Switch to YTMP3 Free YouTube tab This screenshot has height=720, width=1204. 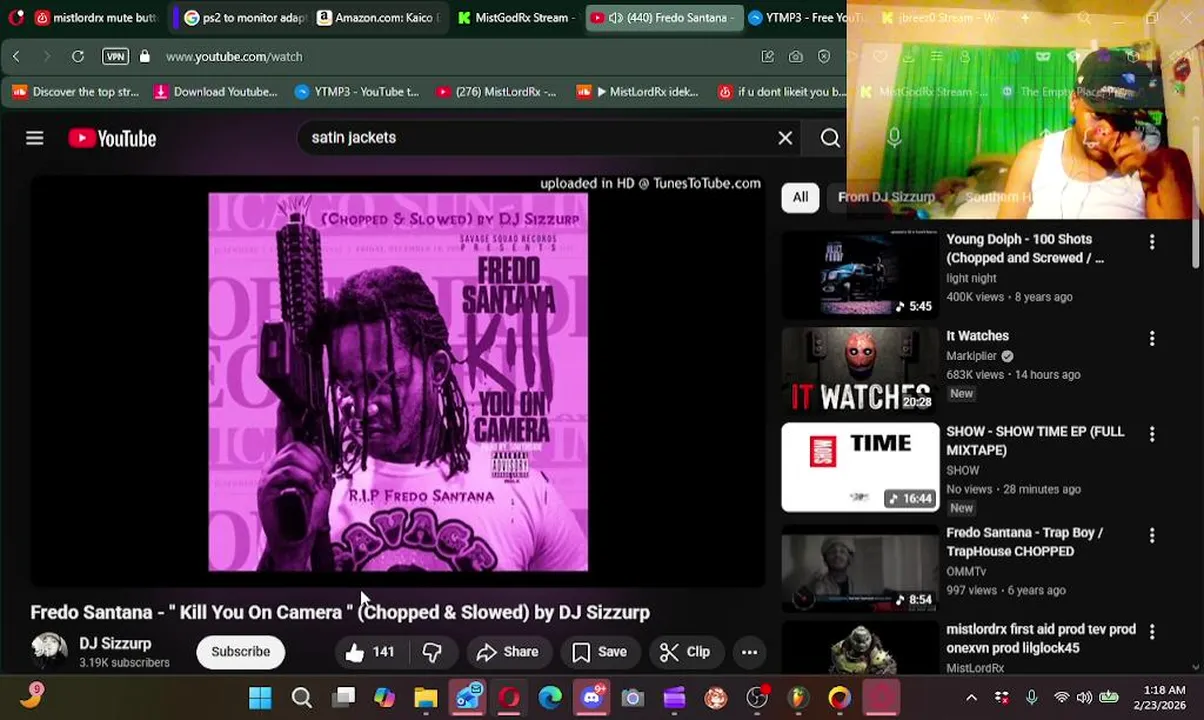pyautogui.click(x=806, y=18)
